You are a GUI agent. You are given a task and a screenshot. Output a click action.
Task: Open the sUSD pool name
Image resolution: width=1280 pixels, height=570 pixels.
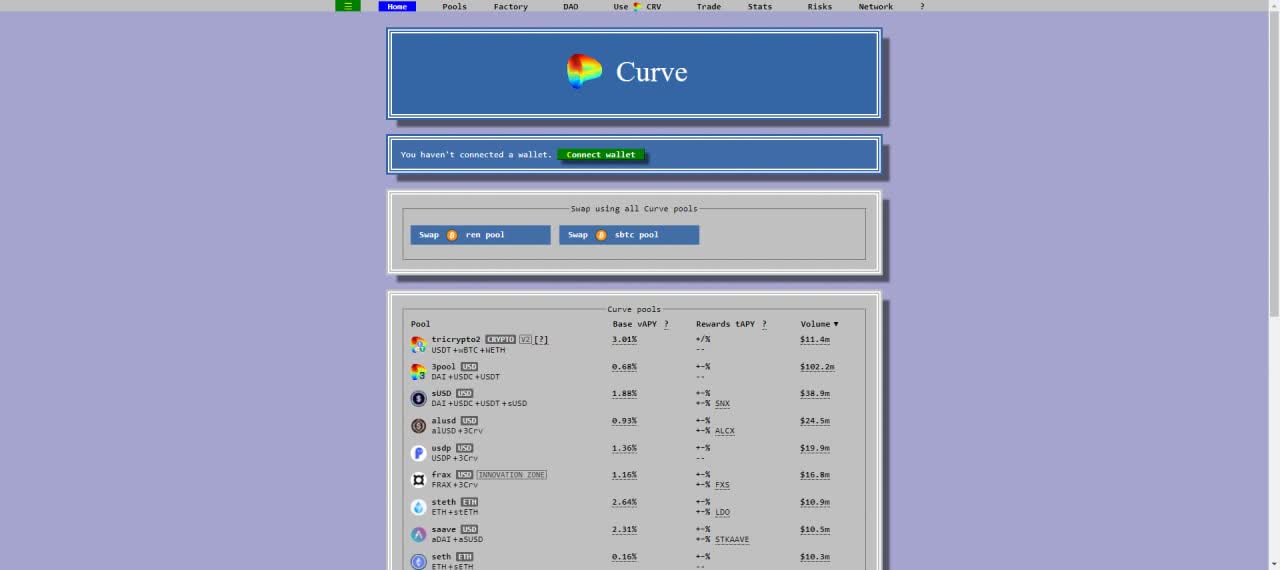click(441, 393)
